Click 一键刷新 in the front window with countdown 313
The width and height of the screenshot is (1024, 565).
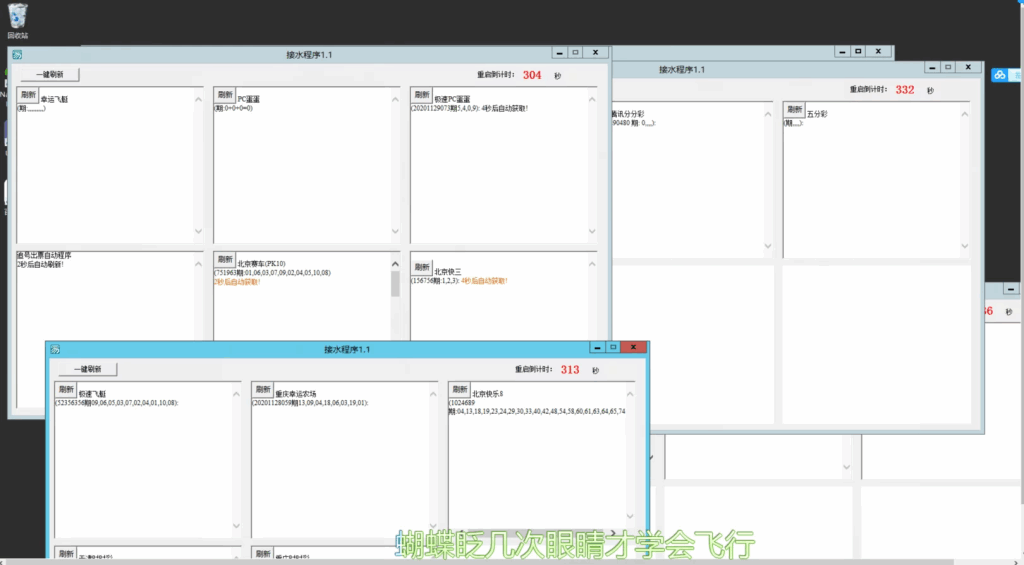[x=86, y=369]
